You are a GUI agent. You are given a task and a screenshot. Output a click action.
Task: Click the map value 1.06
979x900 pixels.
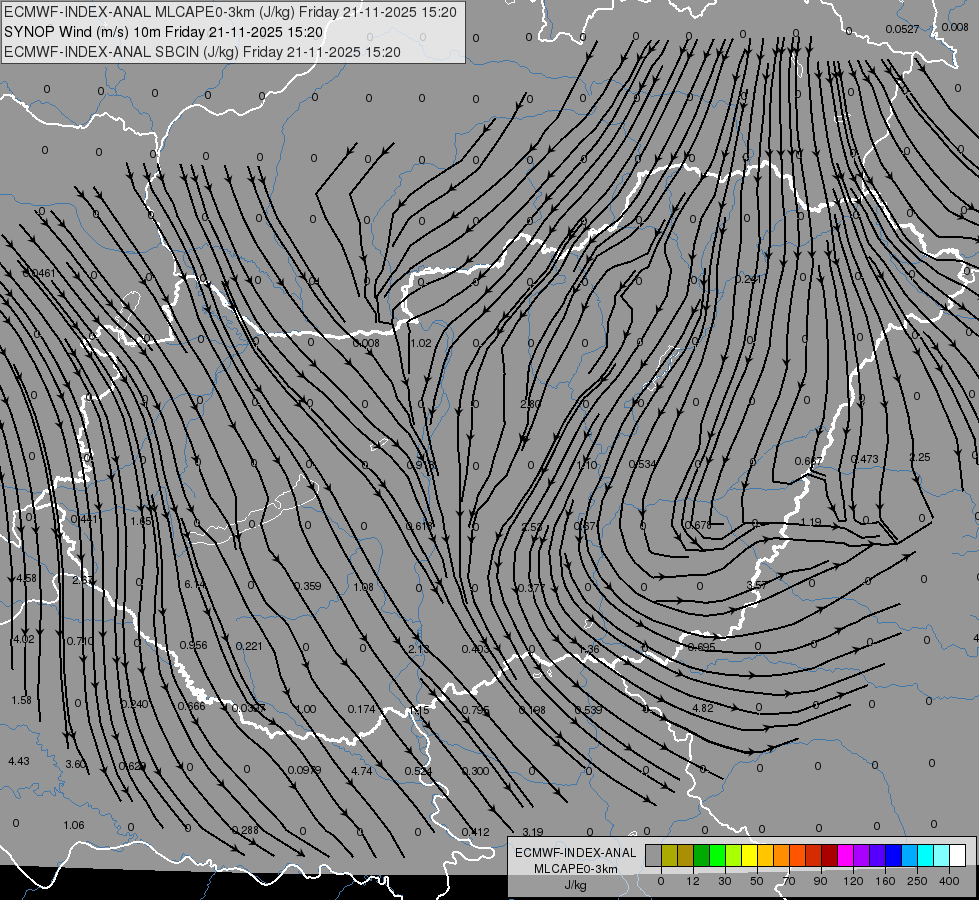click(x=74, y=825)
